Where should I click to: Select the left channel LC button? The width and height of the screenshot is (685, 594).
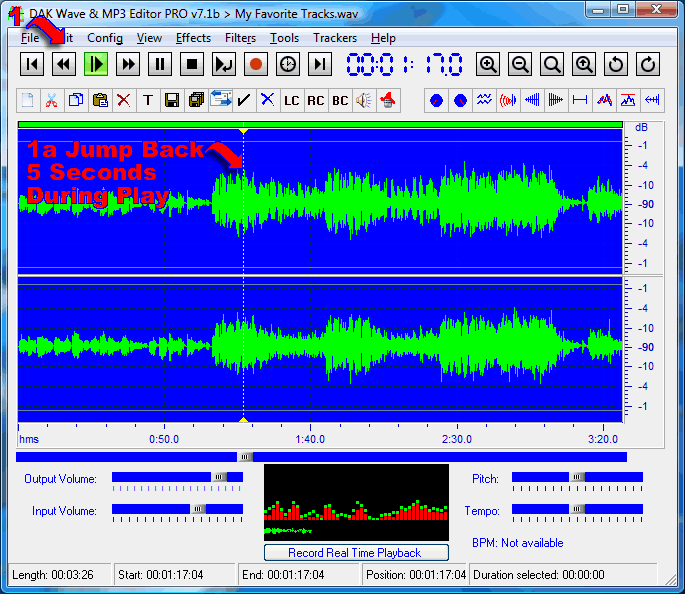pos(292,100)
